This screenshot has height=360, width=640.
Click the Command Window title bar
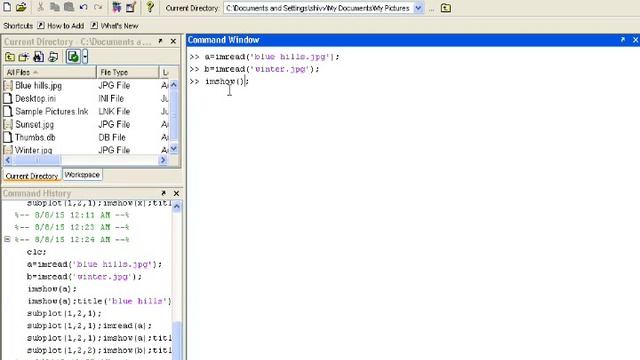pyautogui.click(x=413, y=40)
